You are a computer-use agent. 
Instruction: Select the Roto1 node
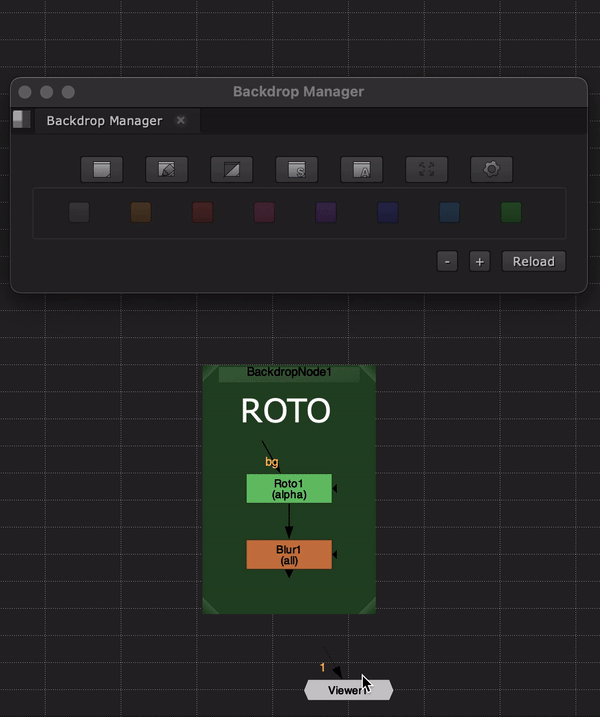(289, 488)
